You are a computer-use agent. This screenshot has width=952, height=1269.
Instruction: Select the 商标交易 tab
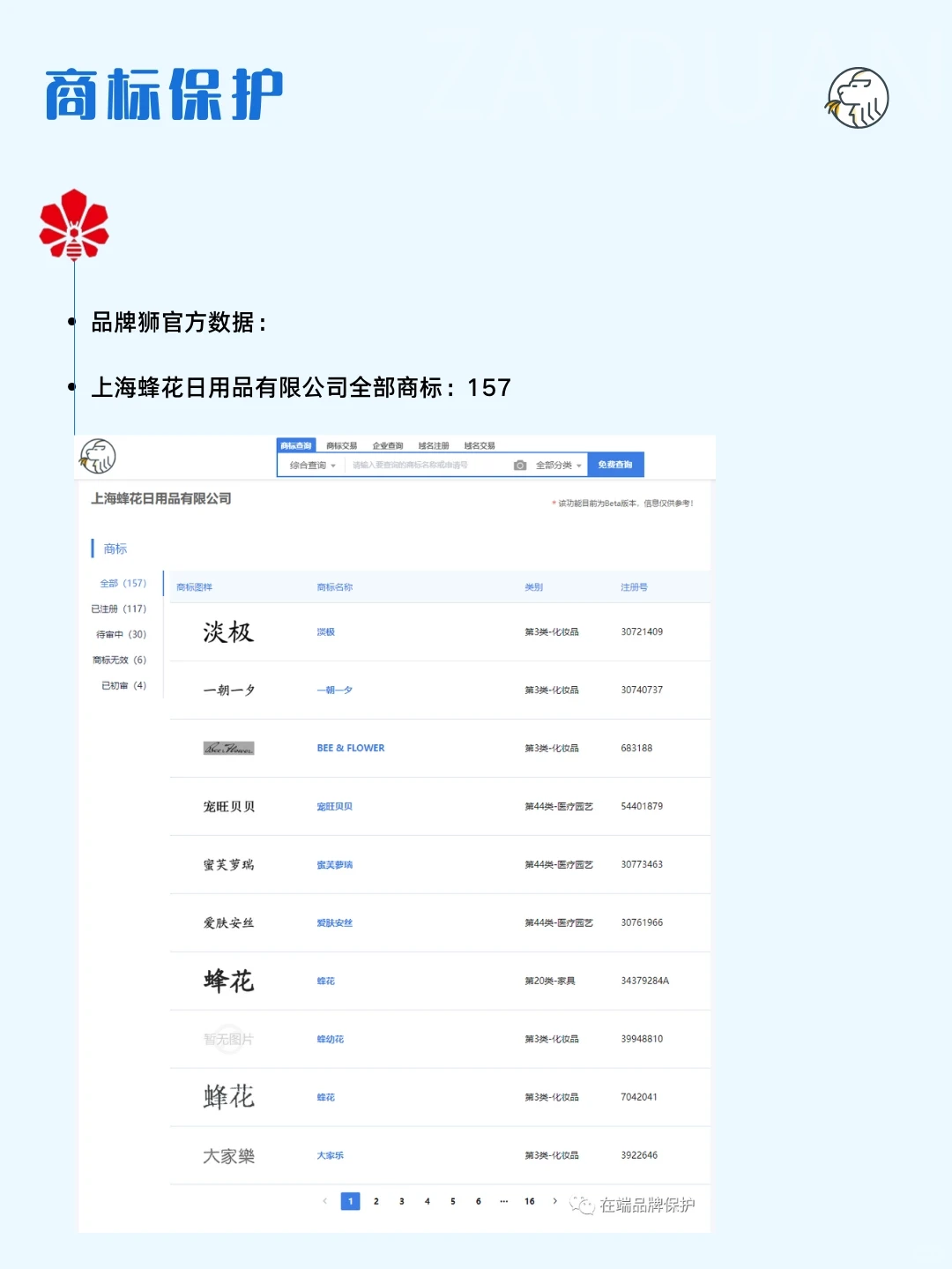click(x=342, y=446)
